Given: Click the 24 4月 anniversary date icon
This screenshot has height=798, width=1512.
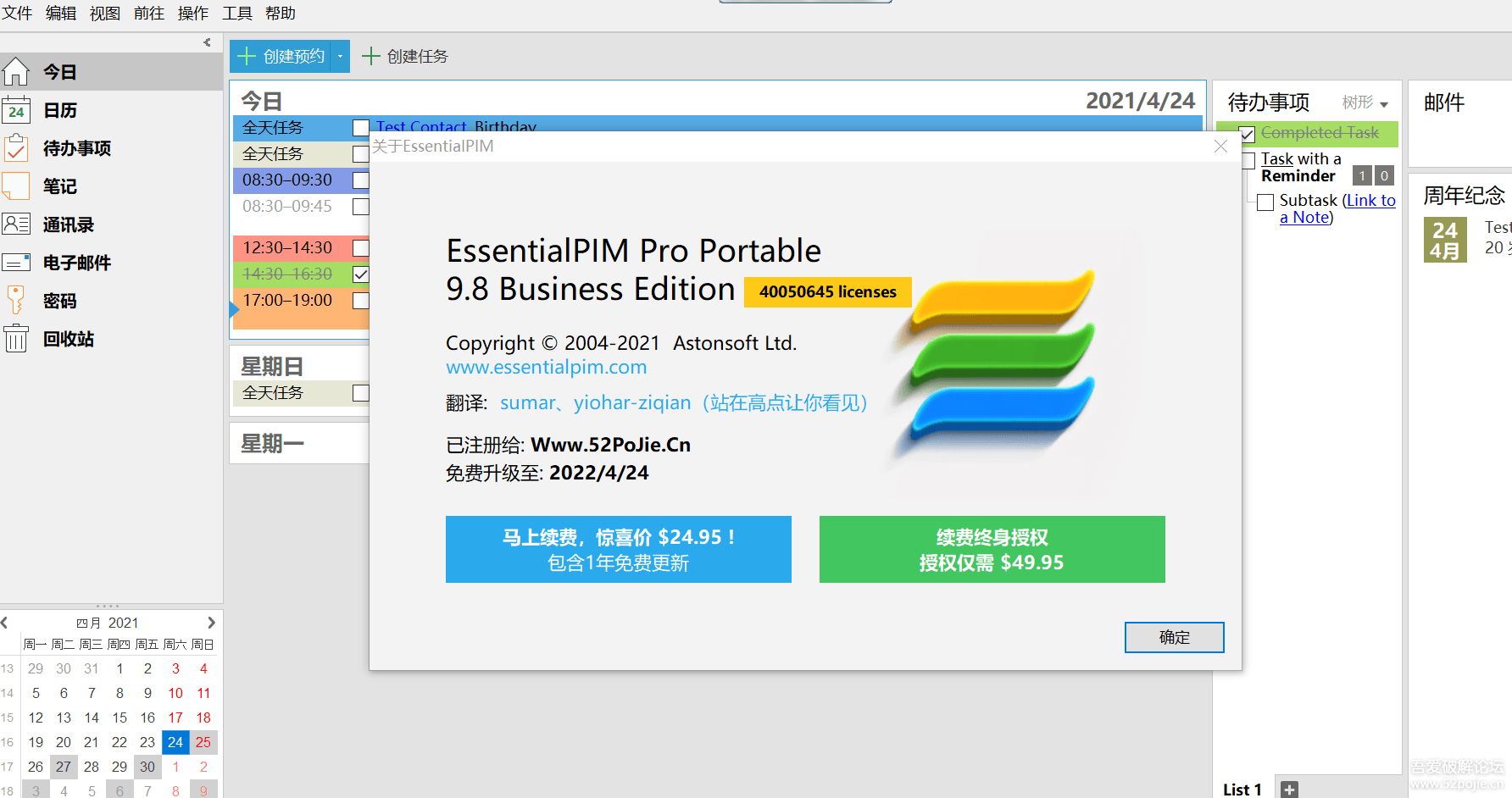Looking at the screenshot, I should click(x=1445, y=241).
